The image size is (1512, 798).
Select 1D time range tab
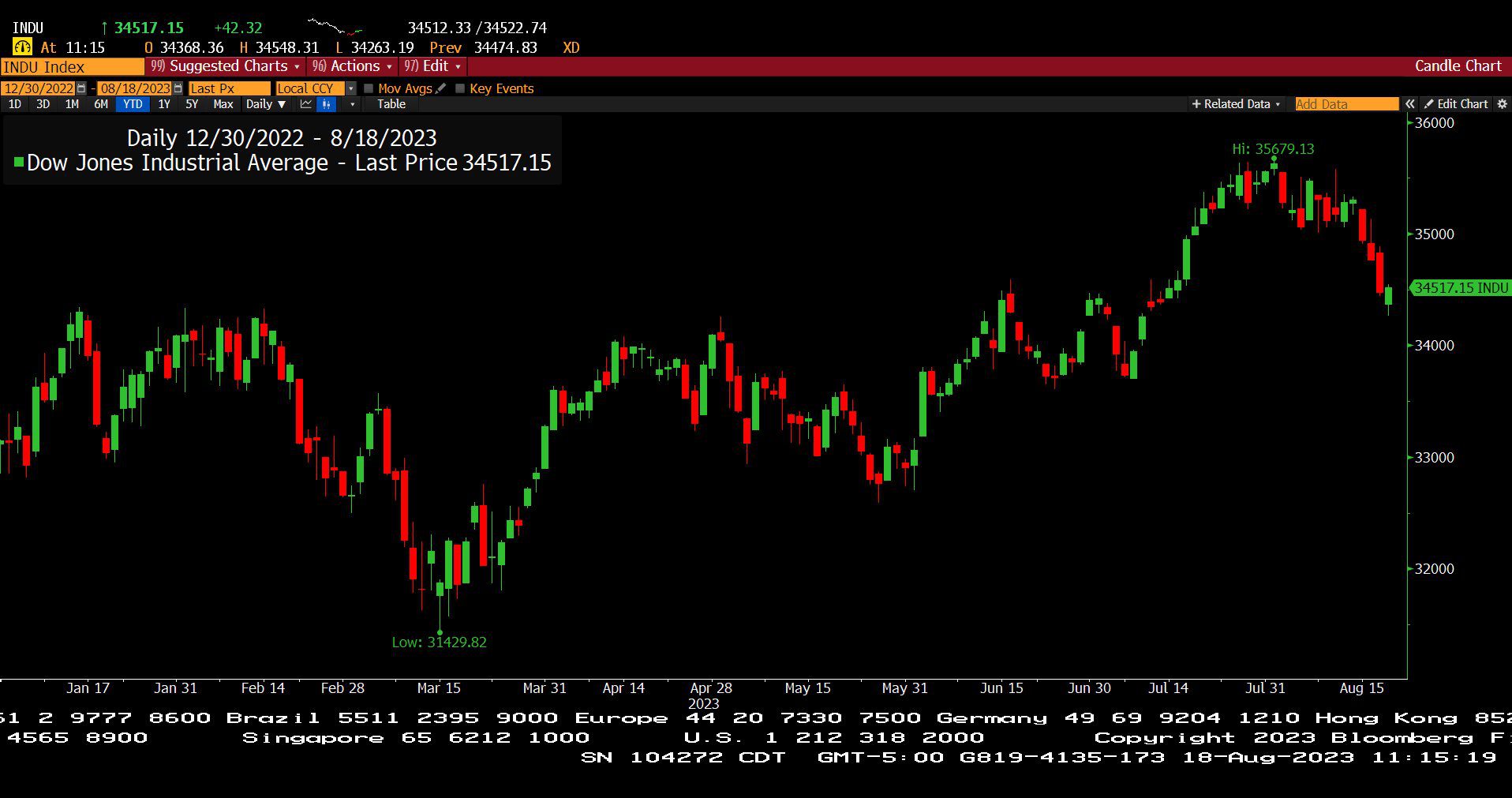click(14, 104)
